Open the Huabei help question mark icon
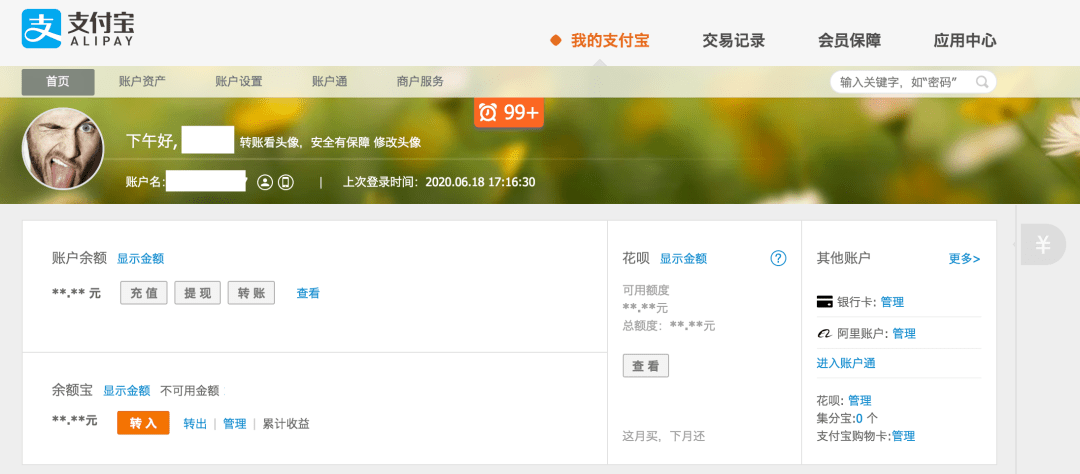The width and height of the screenshot is (1080, 474). [778, 258]
